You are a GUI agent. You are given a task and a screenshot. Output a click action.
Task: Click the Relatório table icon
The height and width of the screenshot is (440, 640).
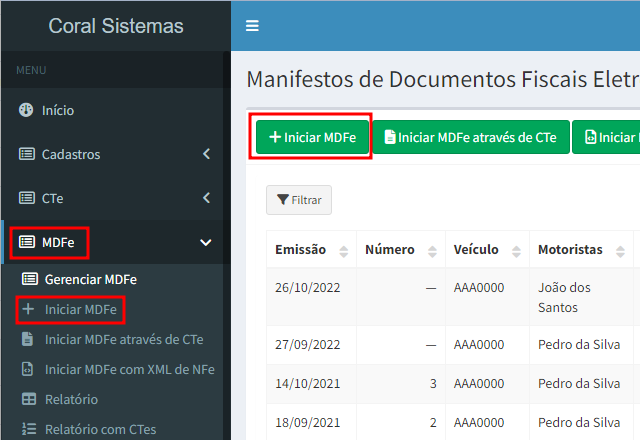pyautogui.click(x=28, y=399)
